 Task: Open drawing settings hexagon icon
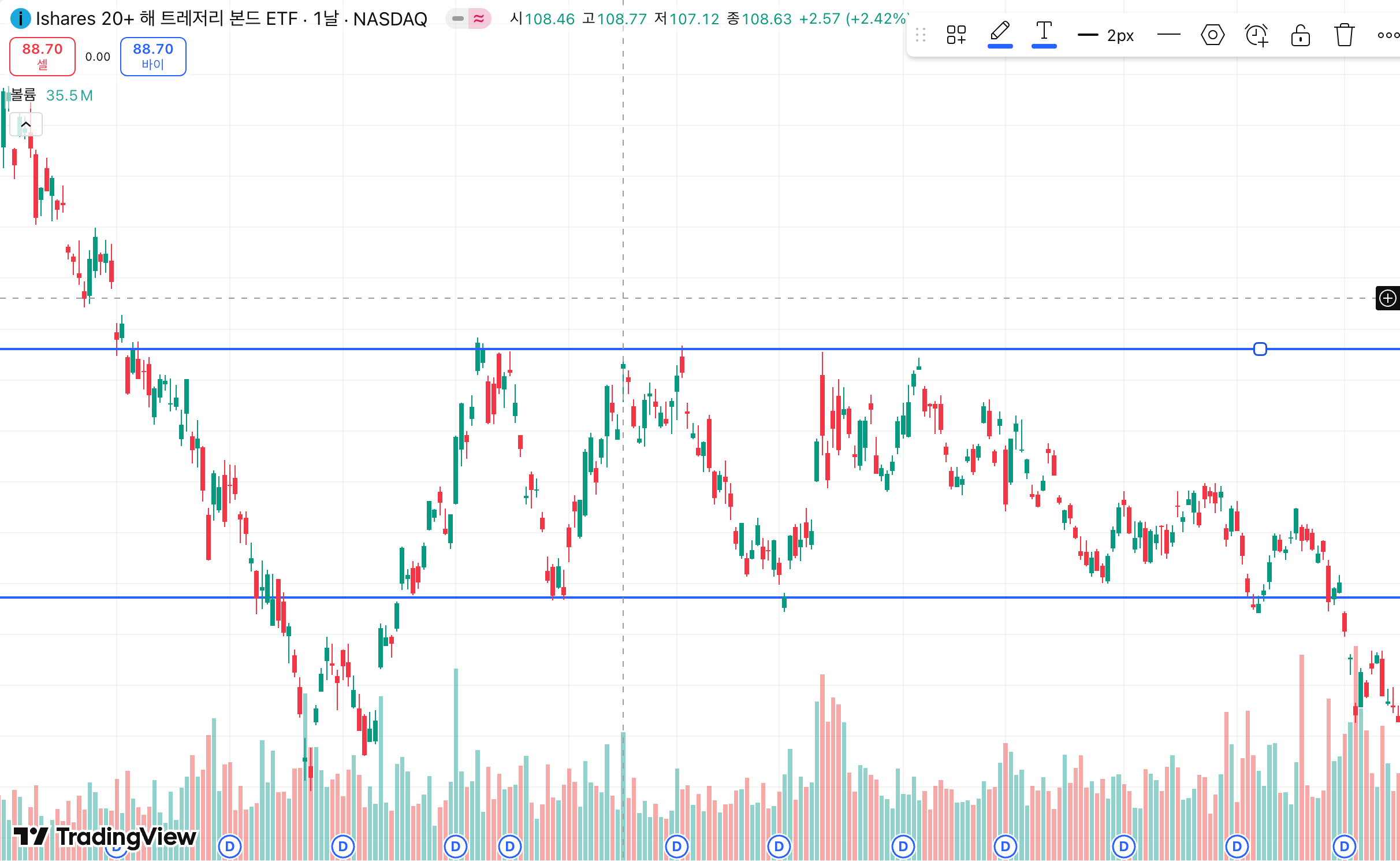point(1212,35)
